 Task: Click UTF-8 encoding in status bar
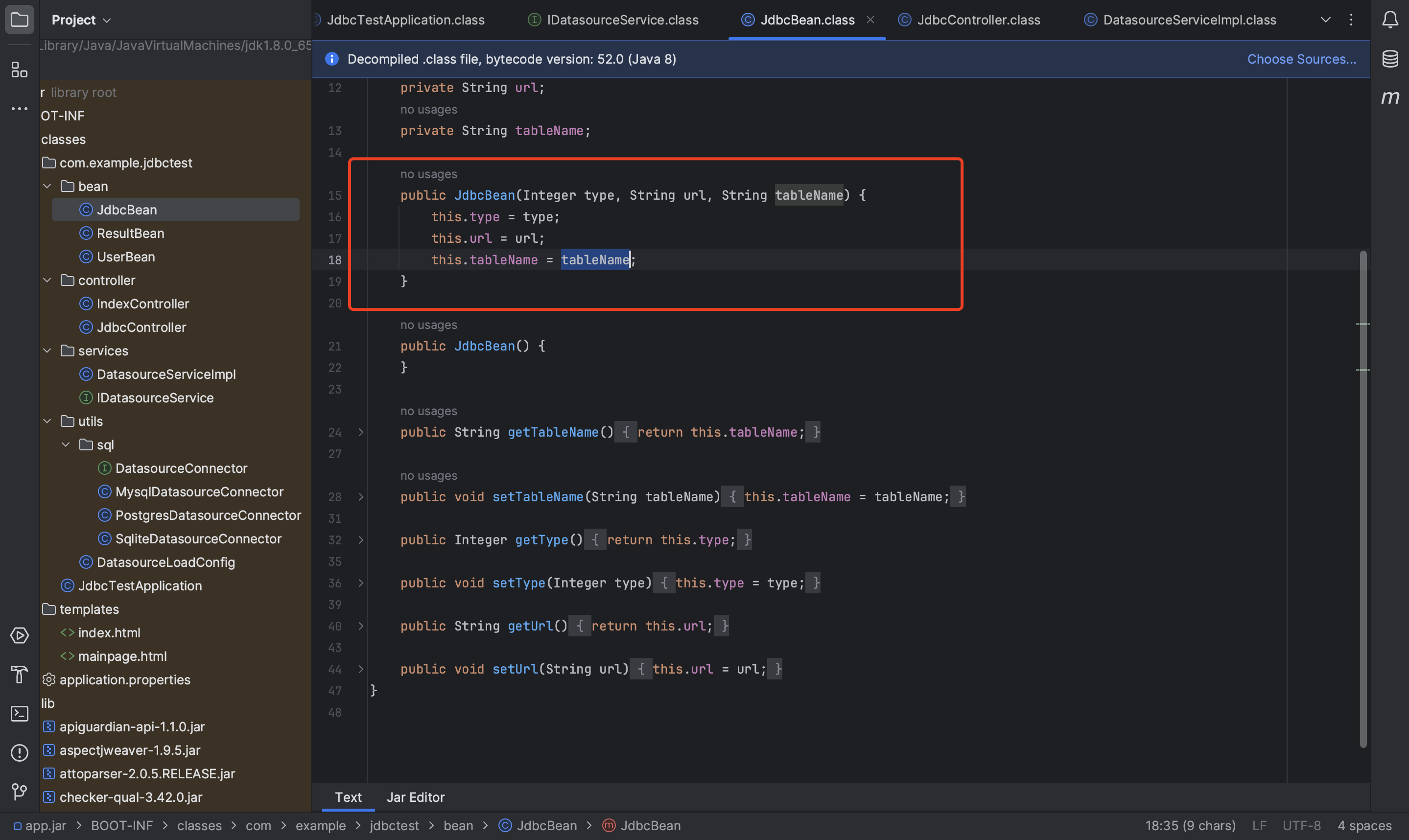(1301, 826)
